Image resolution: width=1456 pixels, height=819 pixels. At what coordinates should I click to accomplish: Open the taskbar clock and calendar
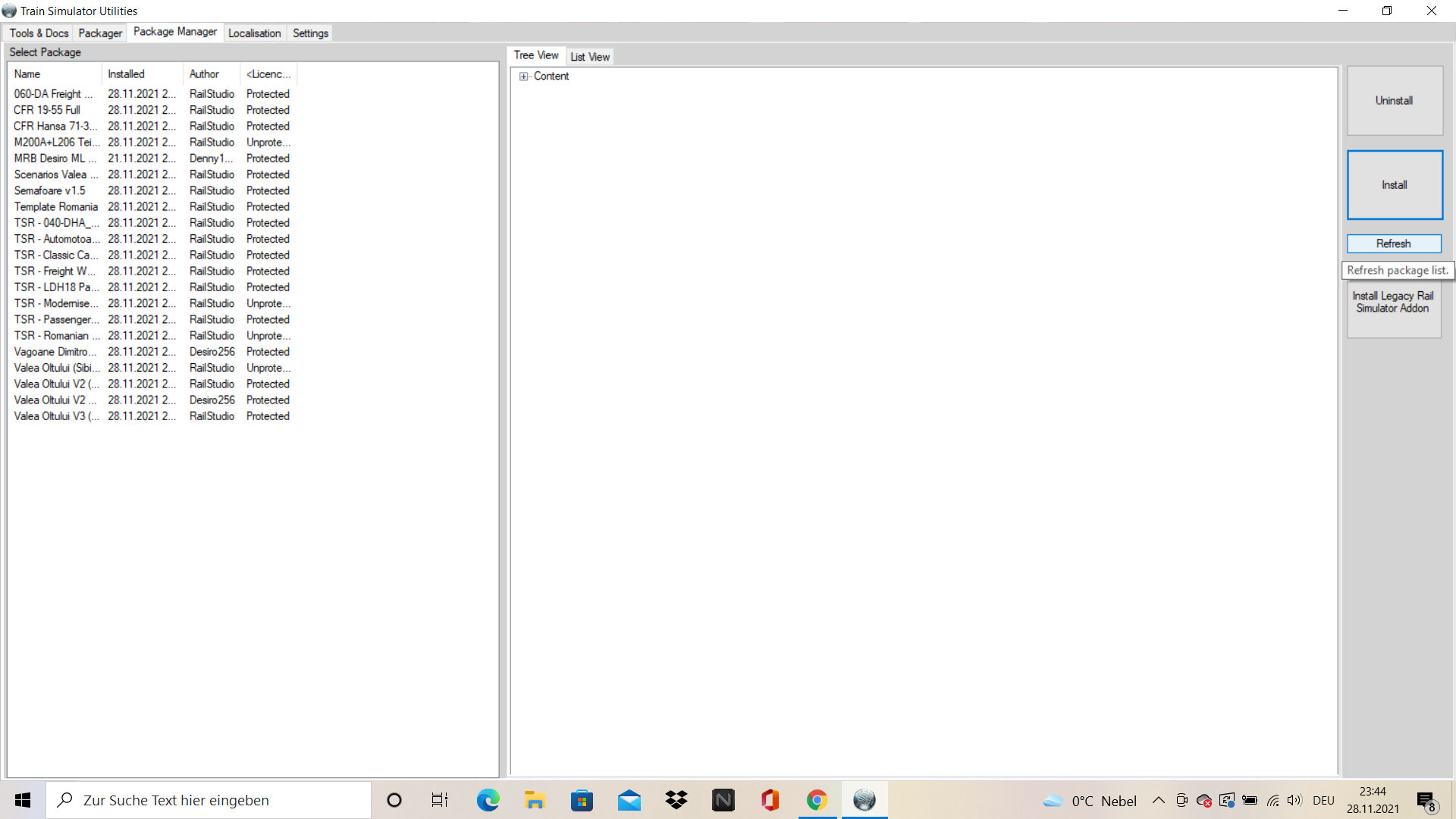[x=1373, y=800]
